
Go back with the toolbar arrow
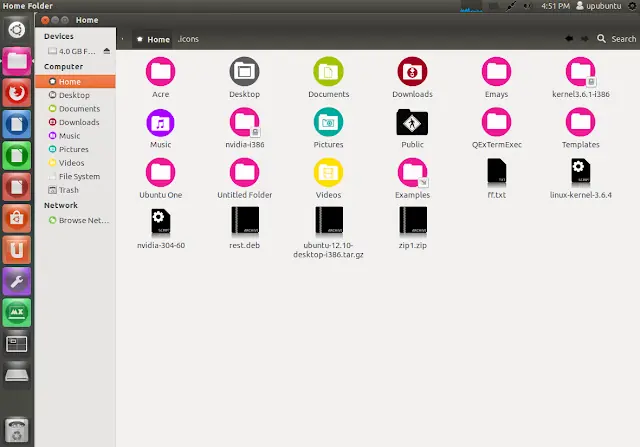pos(569,39)
